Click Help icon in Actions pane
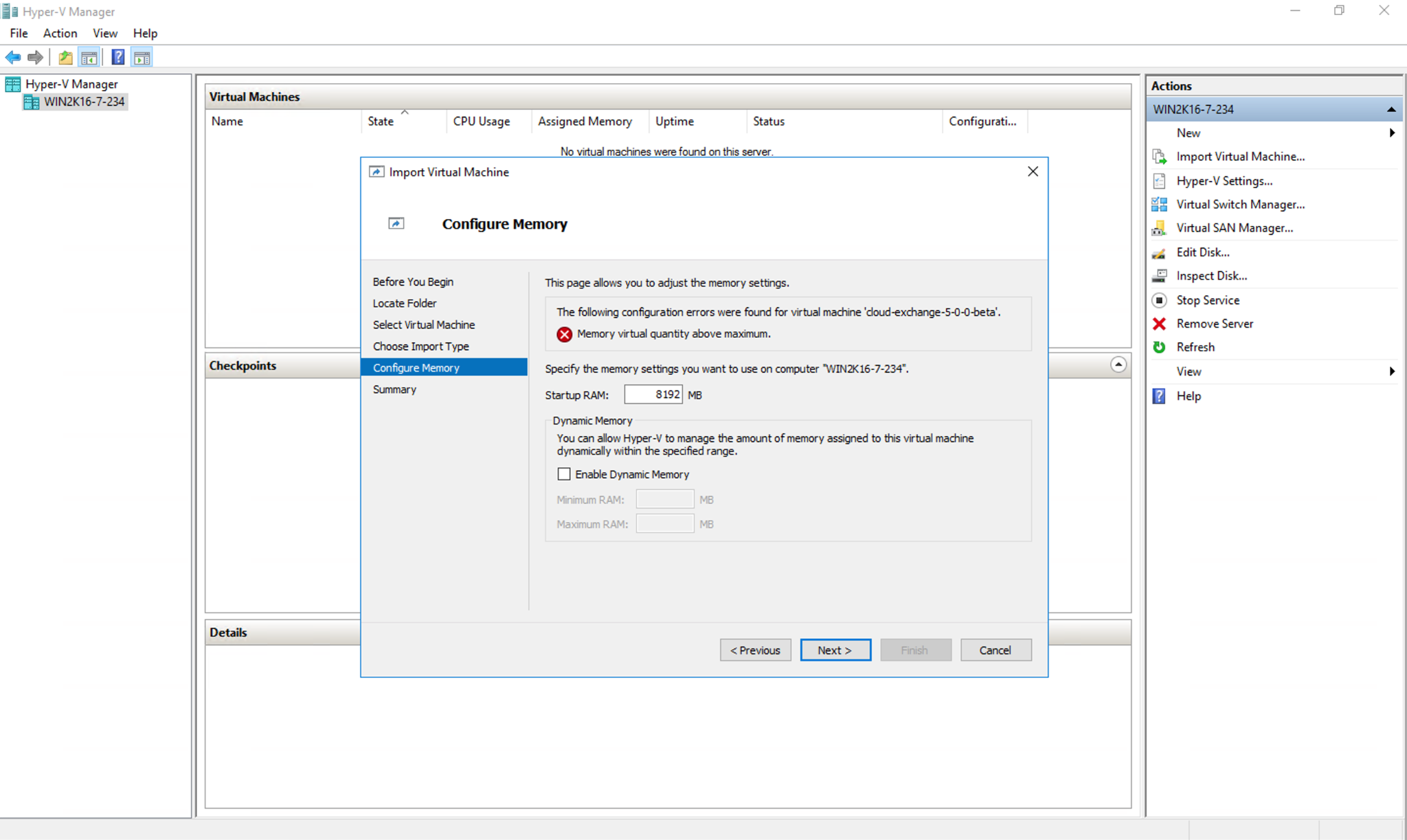The image size is (1407, 840). [x=1160, y=396]
